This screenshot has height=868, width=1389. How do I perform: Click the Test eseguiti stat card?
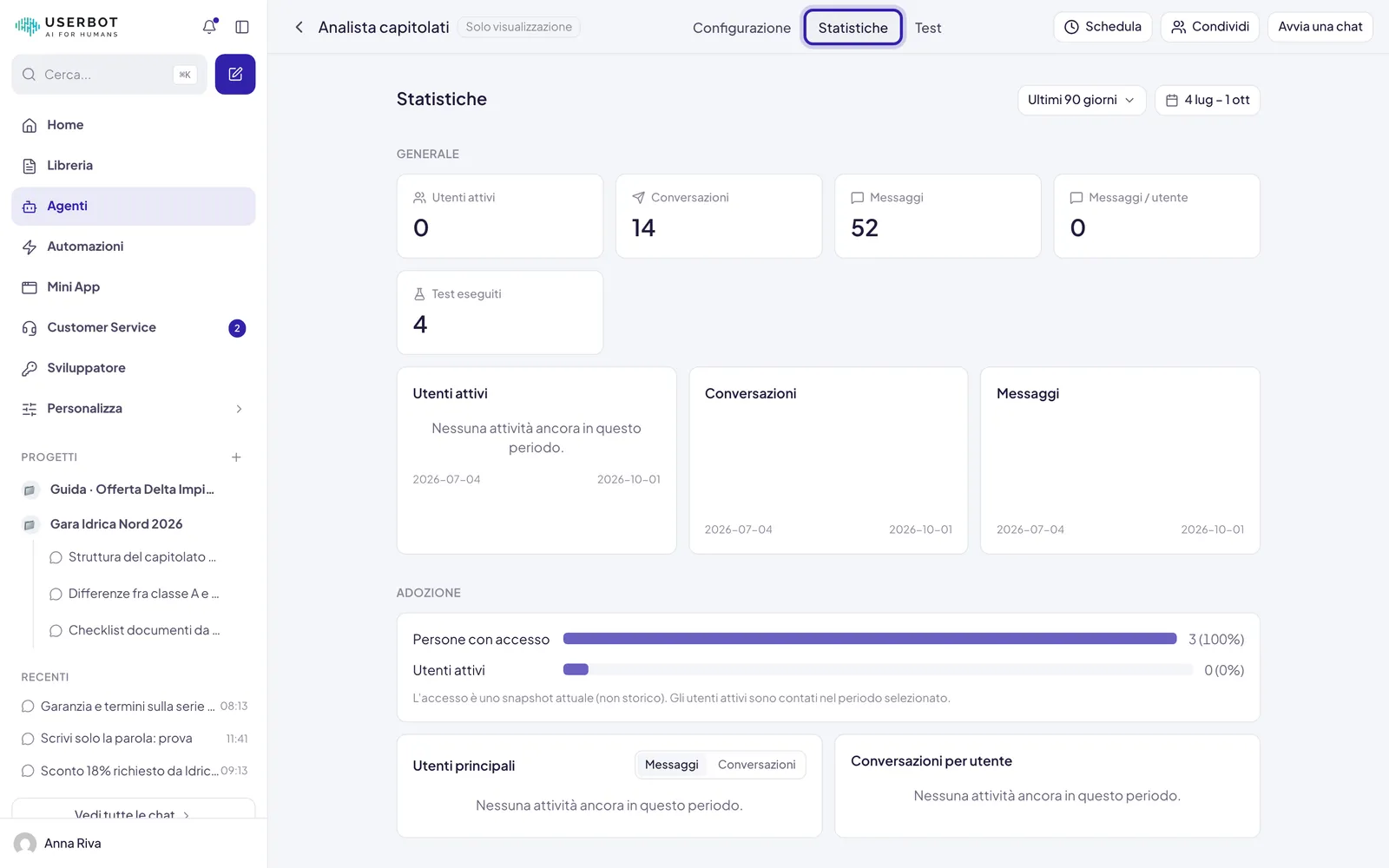500,312
